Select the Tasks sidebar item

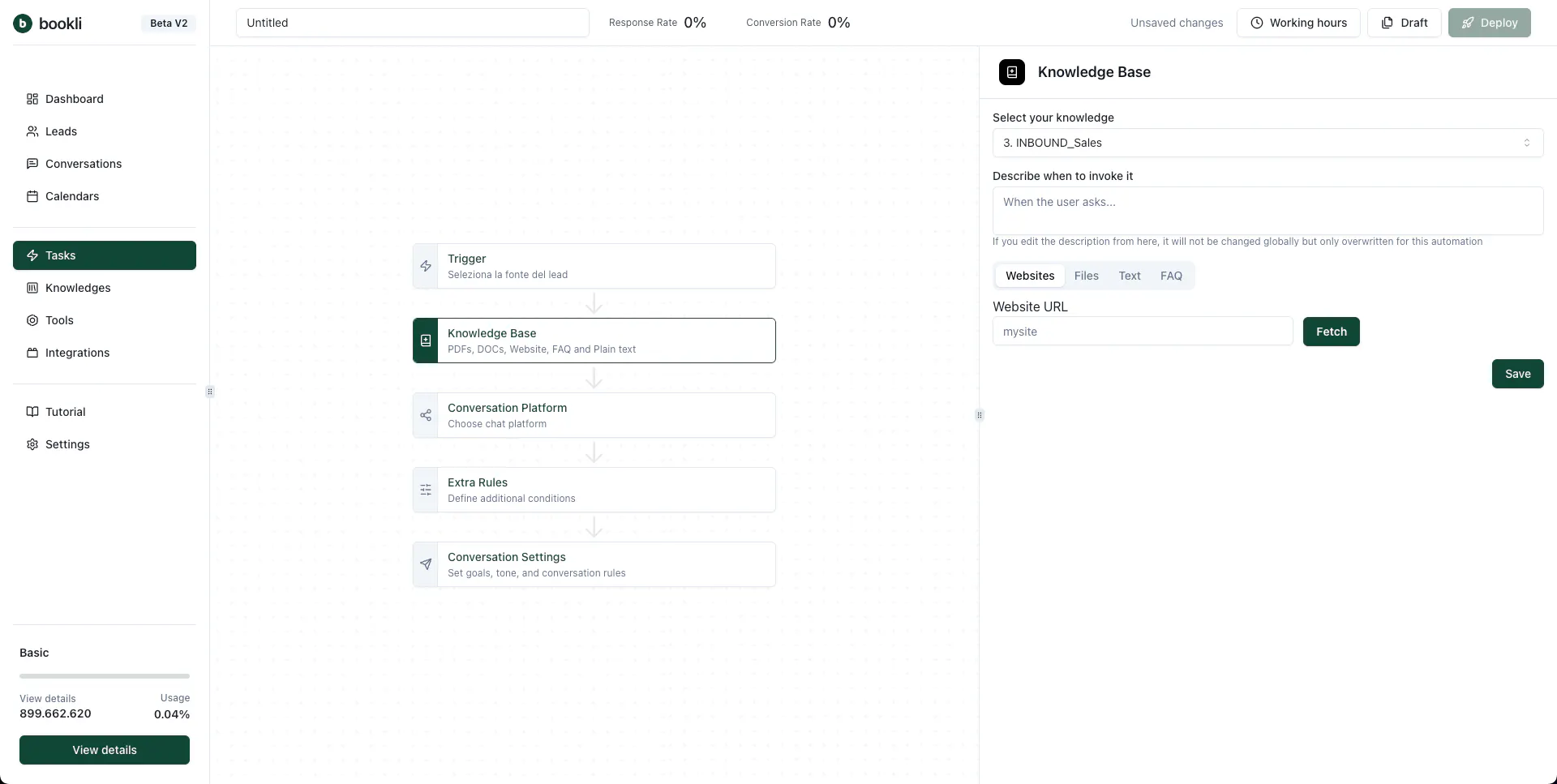(105, 255)
